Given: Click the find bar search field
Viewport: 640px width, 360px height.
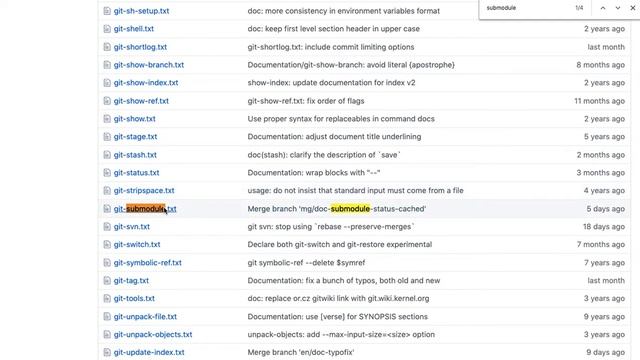Looking at the screenshot, I should click(x=527, y=8).
